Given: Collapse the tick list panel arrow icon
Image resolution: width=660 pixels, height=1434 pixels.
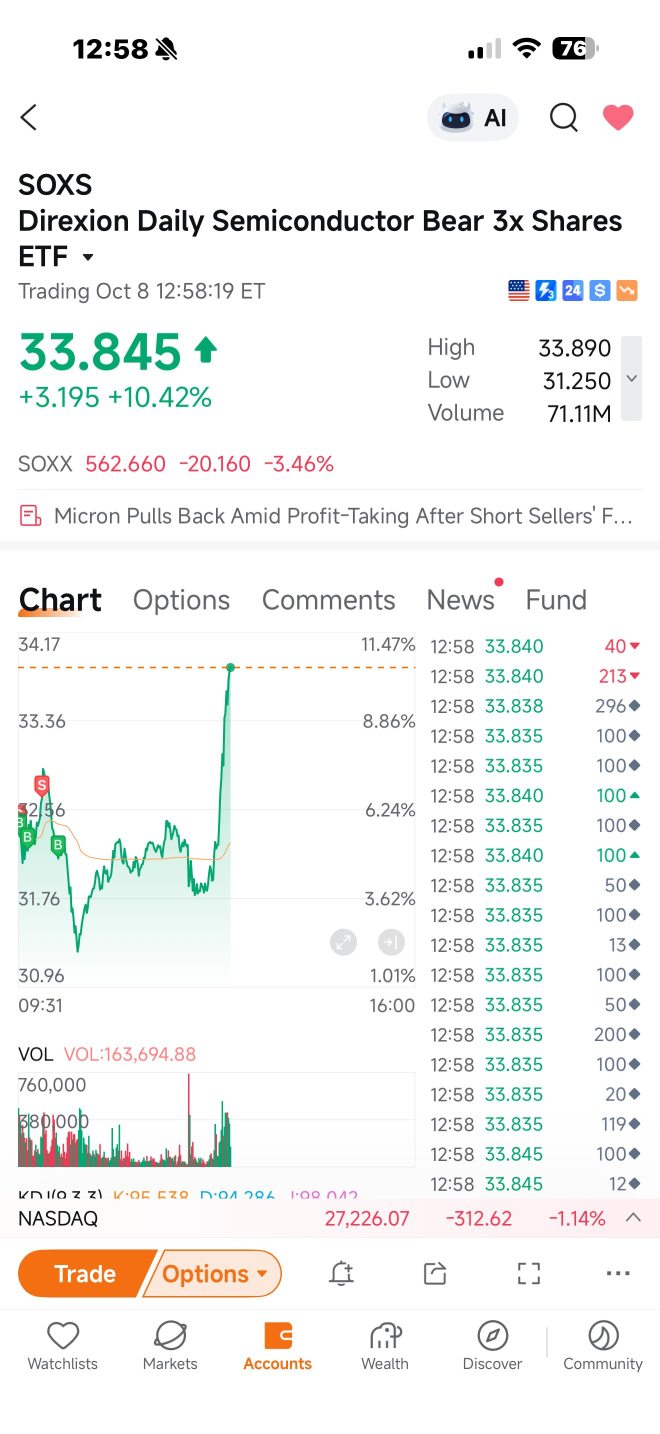Looking at the screenshot, I should pyautogui.click(x=391, y=942).
